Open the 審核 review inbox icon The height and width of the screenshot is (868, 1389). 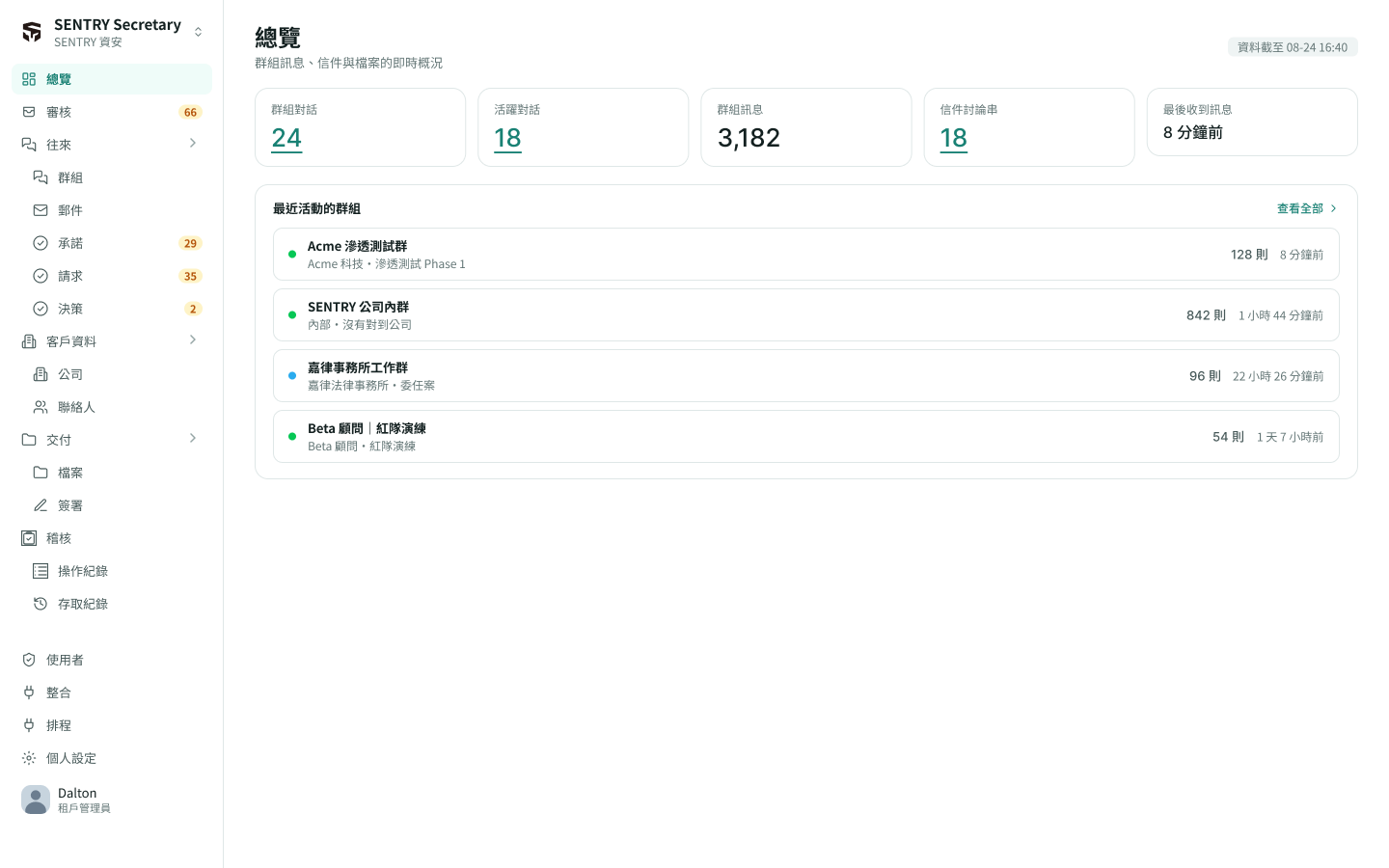point(29,112)
